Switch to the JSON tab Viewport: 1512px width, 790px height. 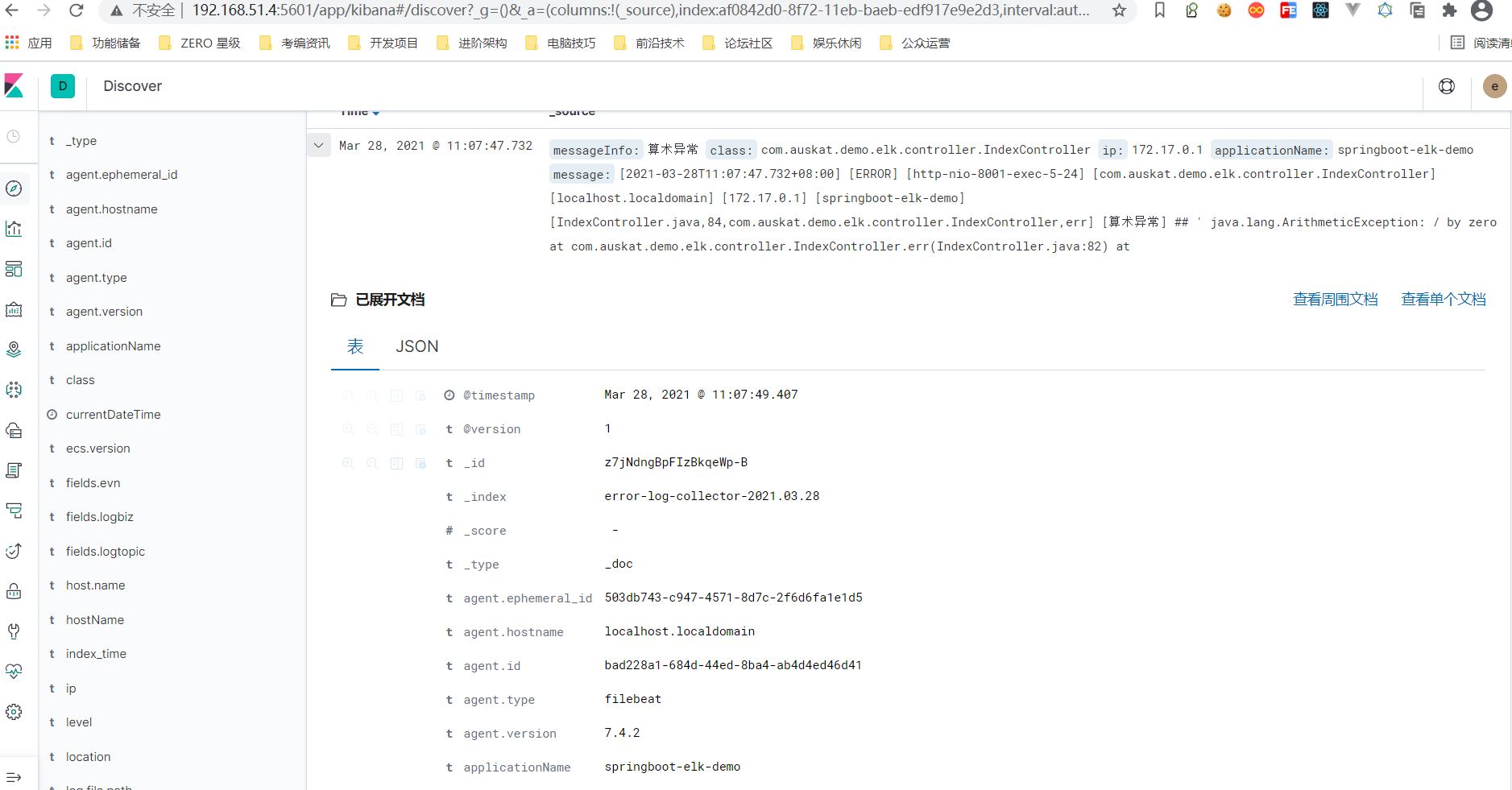417,346
